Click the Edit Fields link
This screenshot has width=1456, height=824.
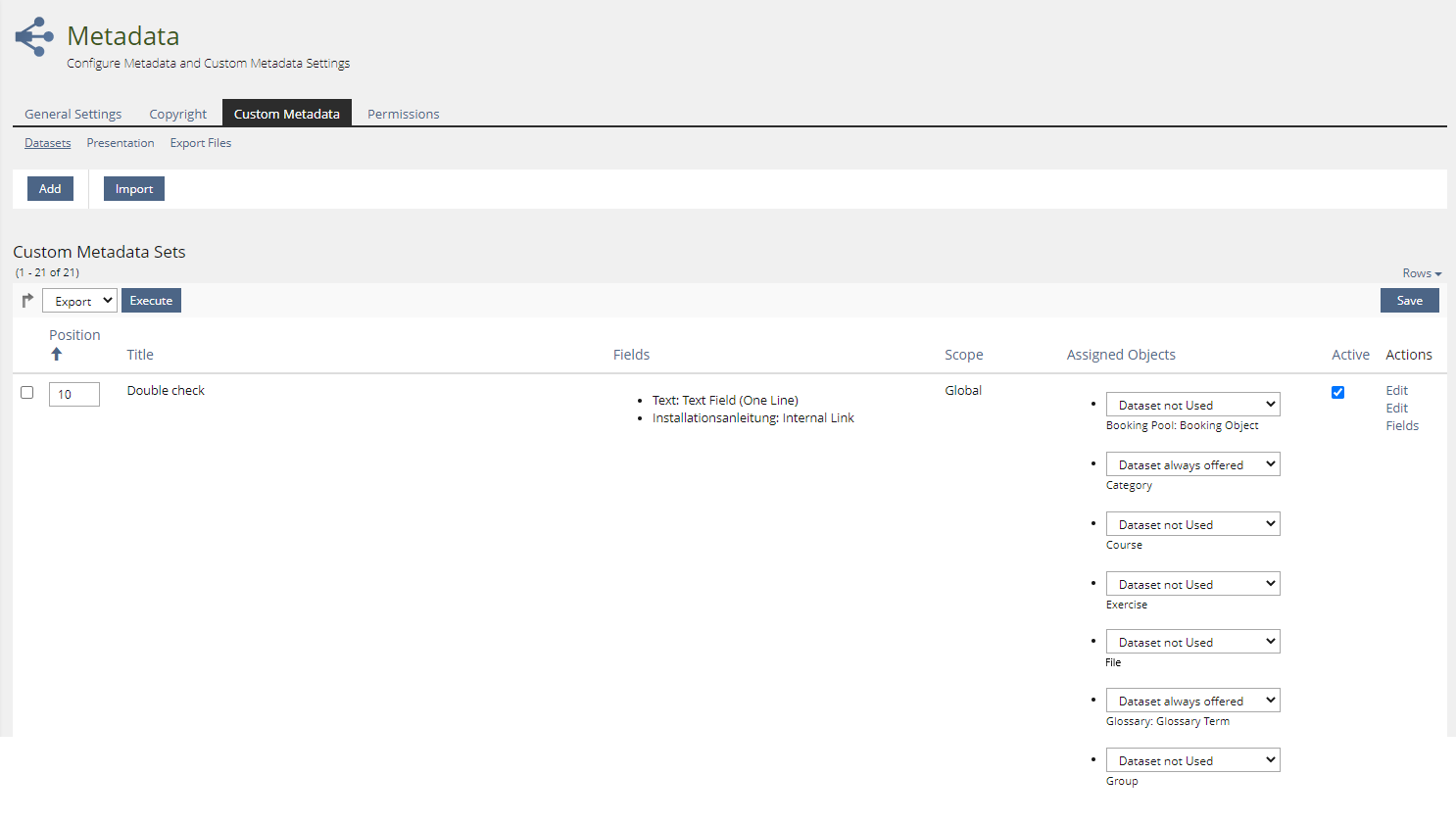(x=1401, y=417)
